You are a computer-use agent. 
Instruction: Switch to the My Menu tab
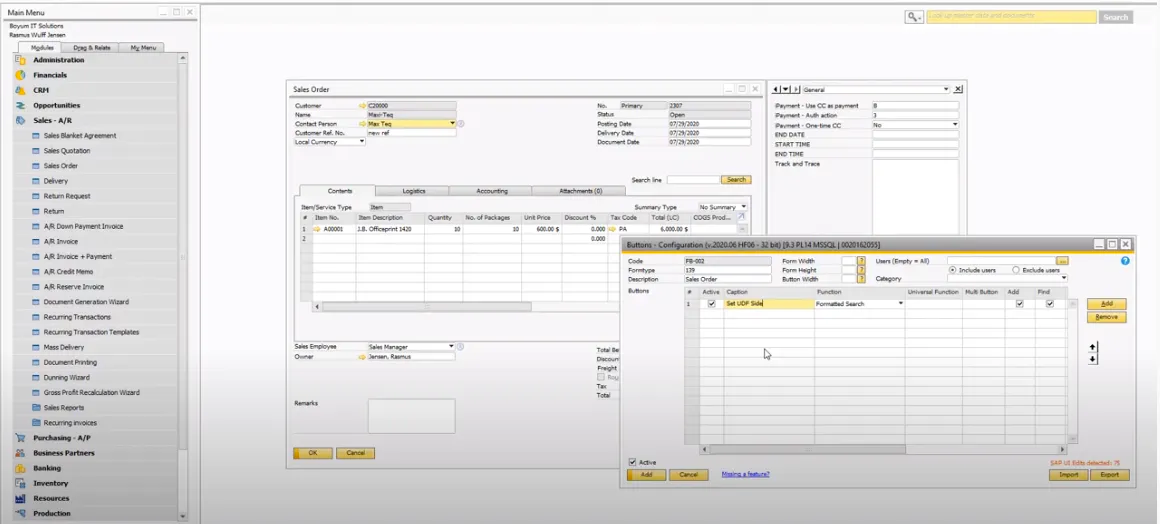pos(144,47)
